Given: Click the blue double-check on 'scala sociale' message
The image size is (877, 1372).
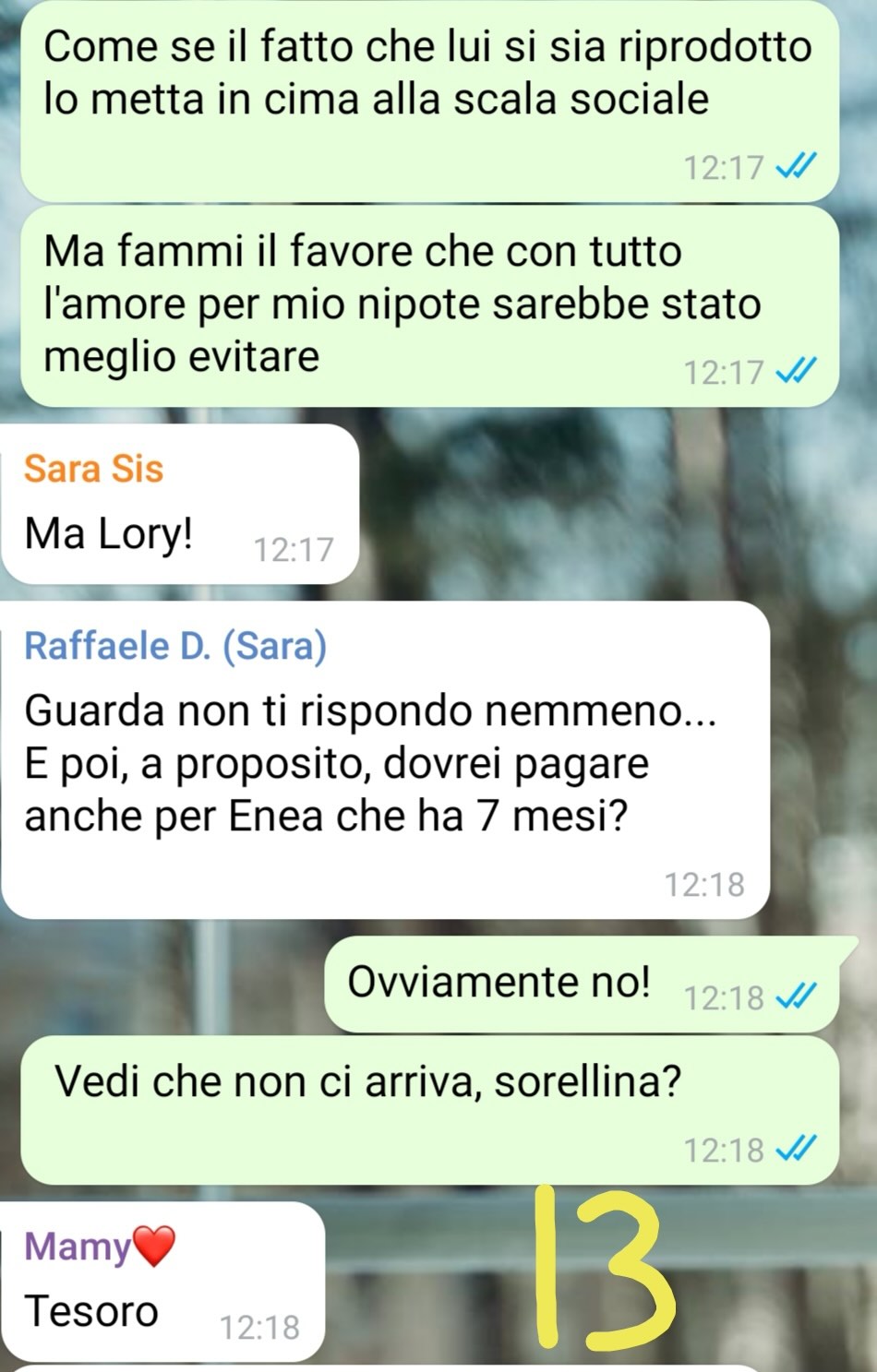Looking at the screenshot, I should click(796, 167).
